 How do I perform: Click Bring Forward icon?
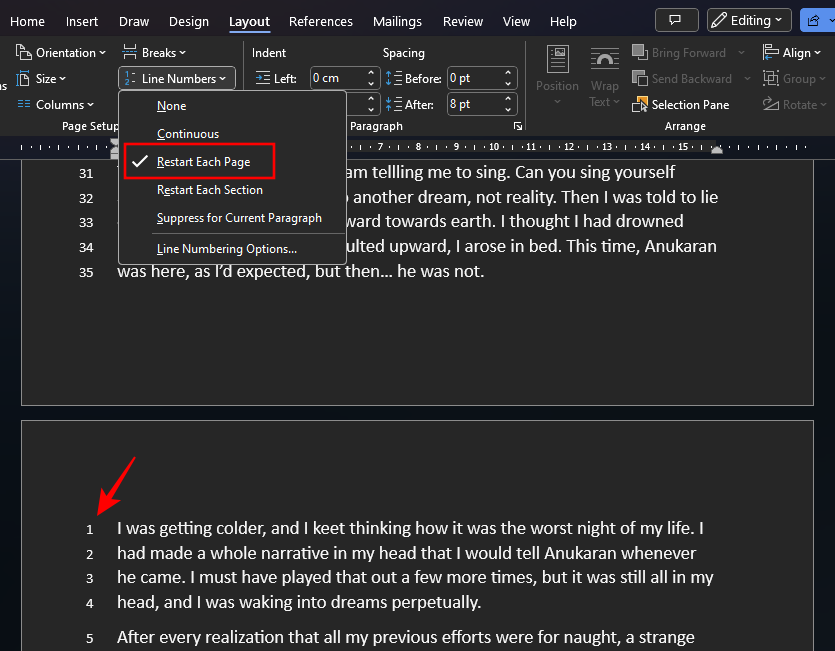point(640,52)
